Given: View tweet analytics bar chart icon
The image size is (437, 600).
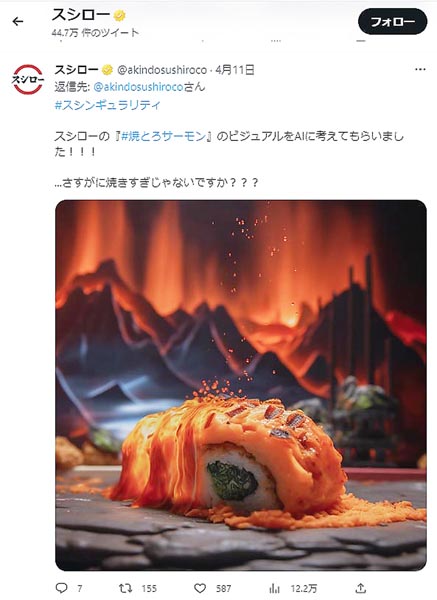Looking at the screenshot, I should click(274, 588).
